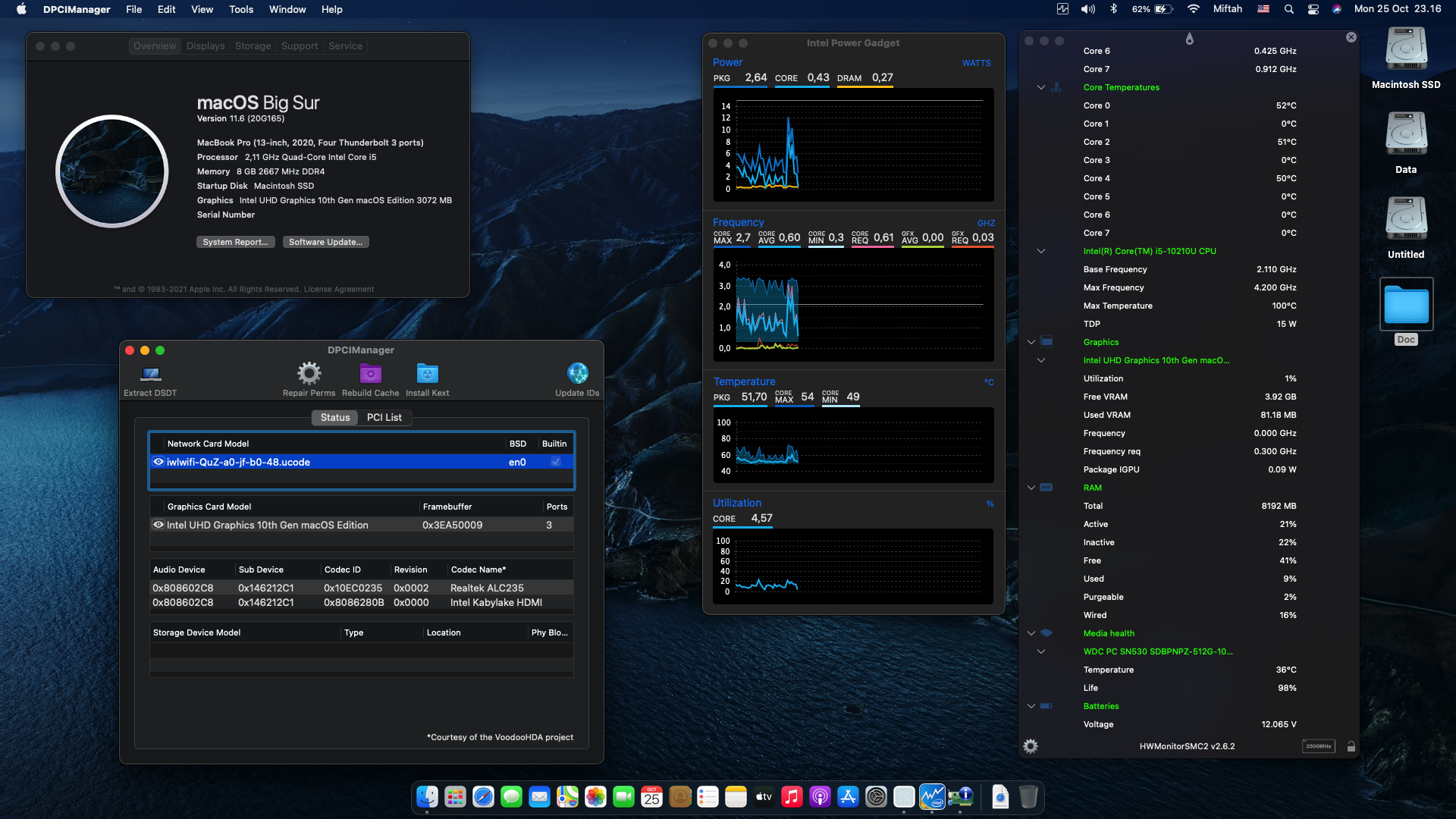Open the Doc folder on desktop
This screenshot has height=819, width=1456.
(x=1406, y=305)
